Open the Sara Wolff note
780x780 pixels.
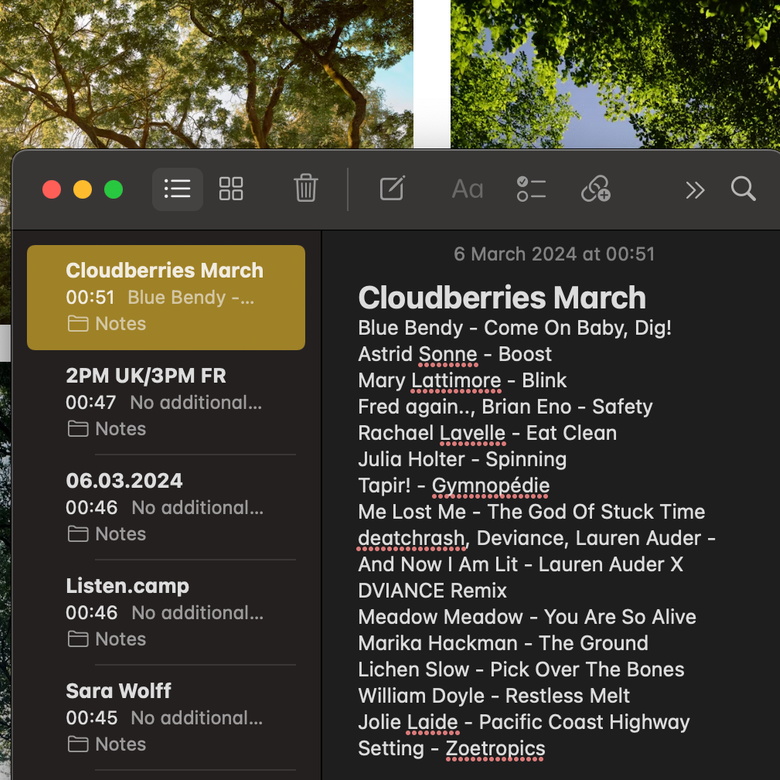pyautogui.click(x=166, y=717)
